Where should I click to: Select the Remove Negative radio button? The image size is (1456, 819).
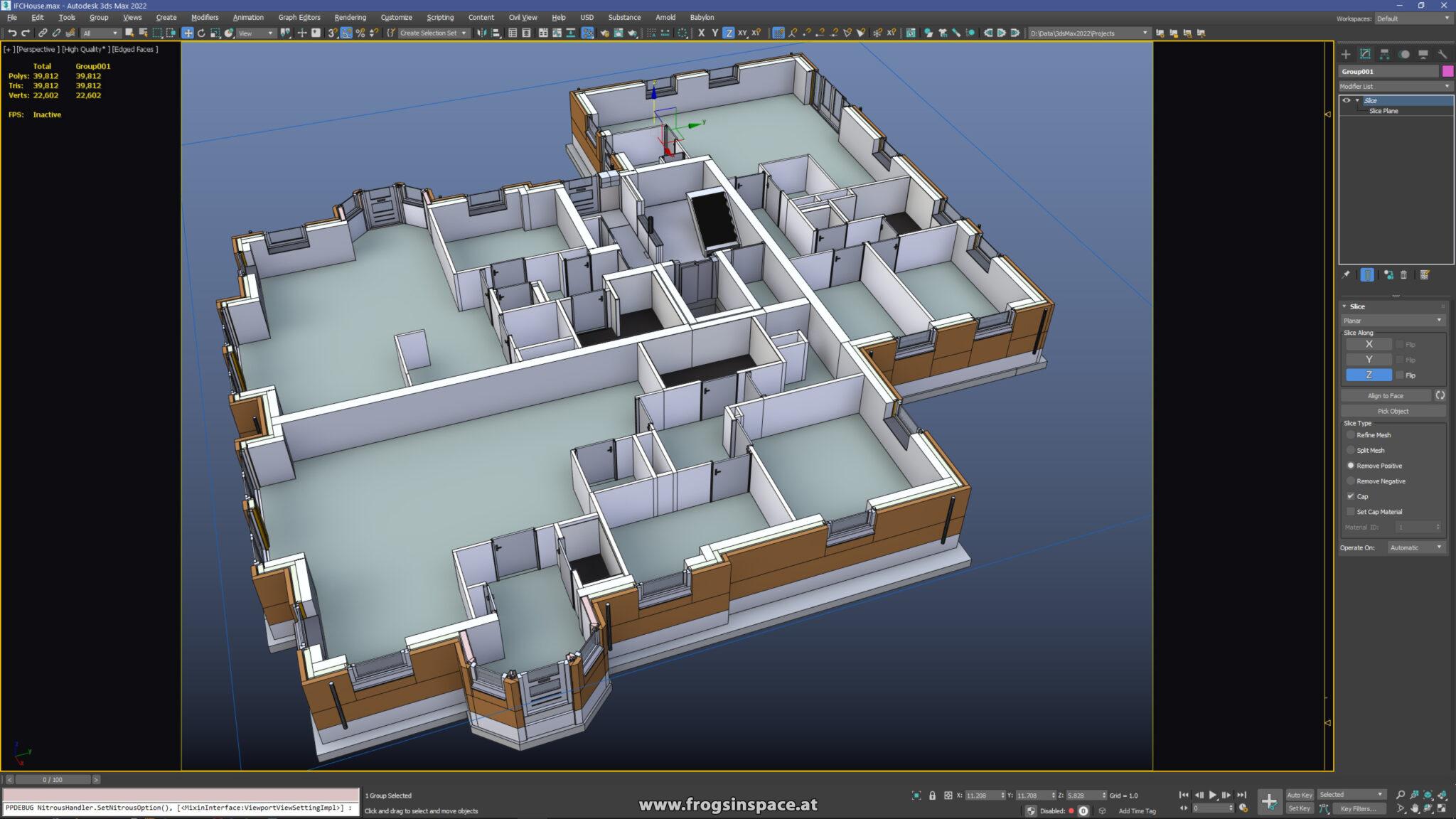click(1351, 481)
